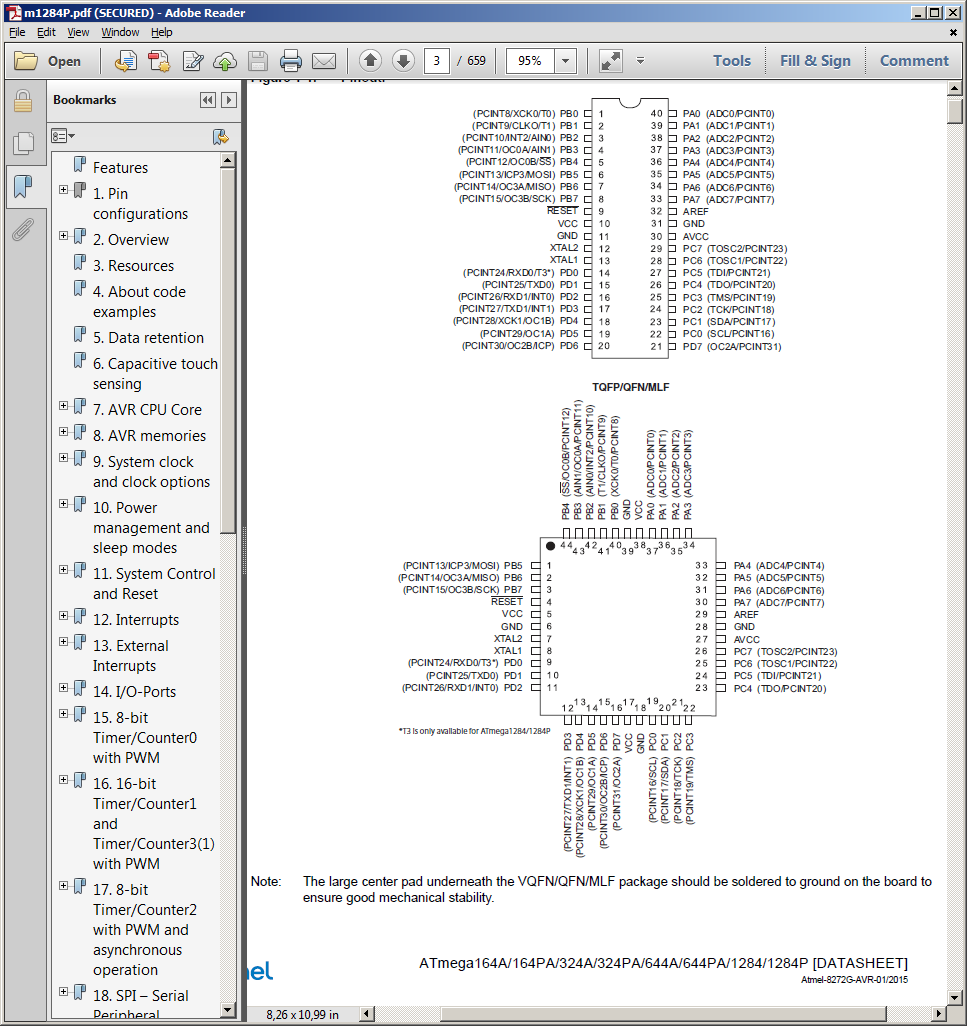This screenshot has width=967, height=1026.
Task: Open the Attachments paperclip panel
Action: pyautogui.click(x=23, y=230)
